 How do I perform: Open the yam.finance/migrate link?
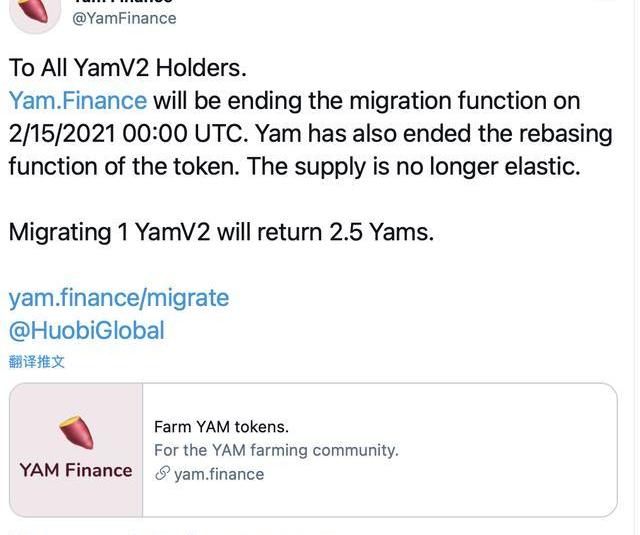[x=118, y=298]
